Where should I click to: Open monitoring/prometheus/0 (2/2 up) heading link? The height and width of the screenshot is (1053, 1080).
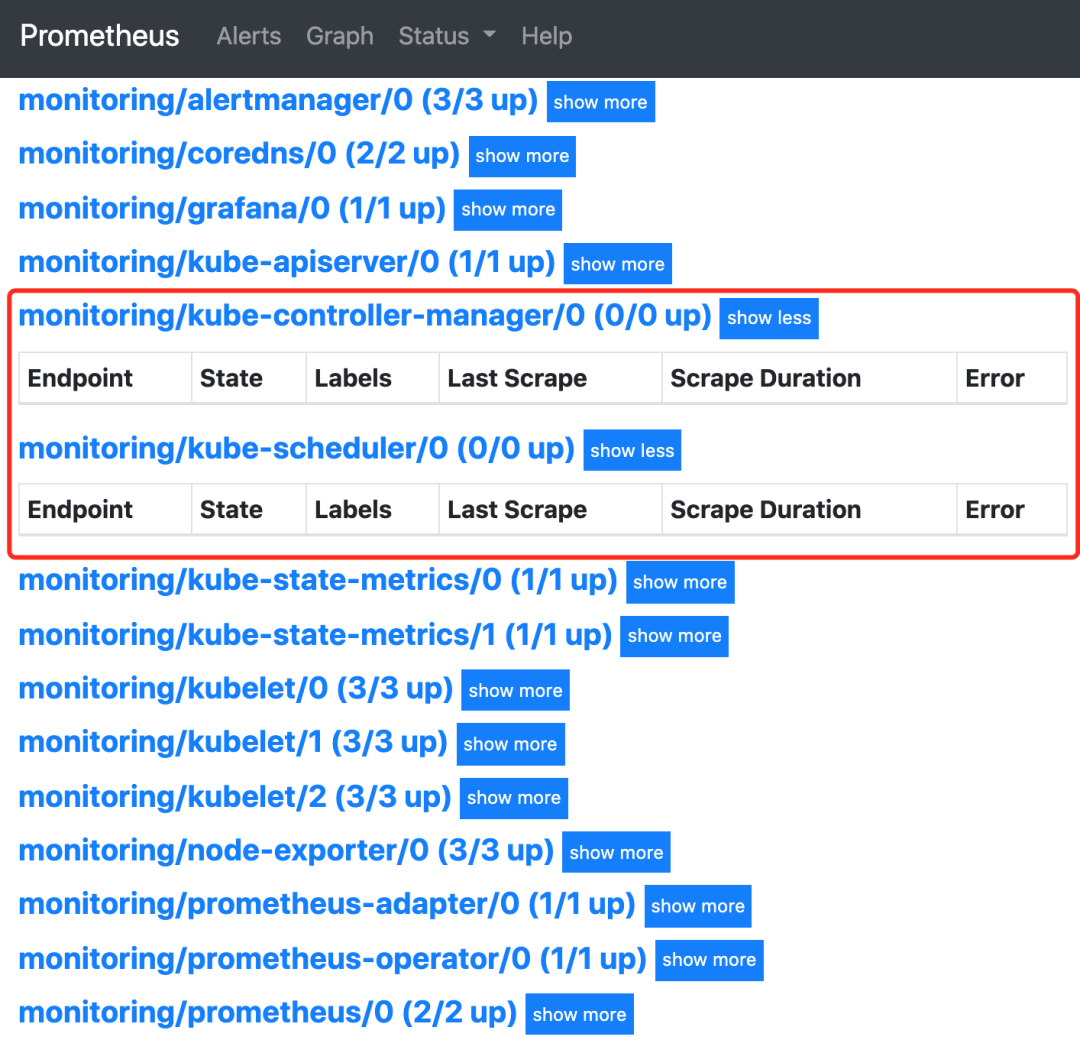pyautogui.click(x=268, y=1012)
